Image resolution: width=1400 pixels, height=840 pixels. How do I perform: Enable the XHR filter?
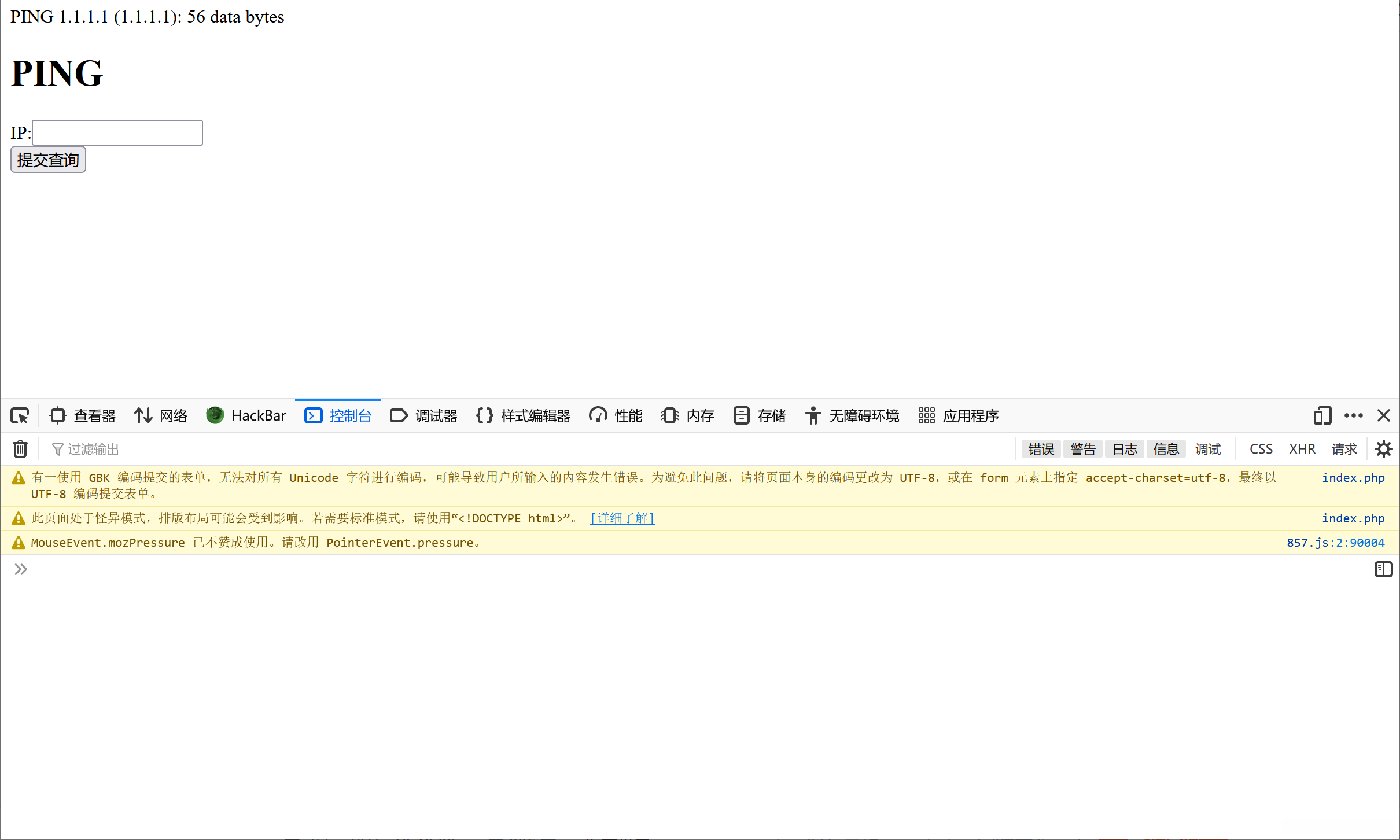click(1302, 449)
